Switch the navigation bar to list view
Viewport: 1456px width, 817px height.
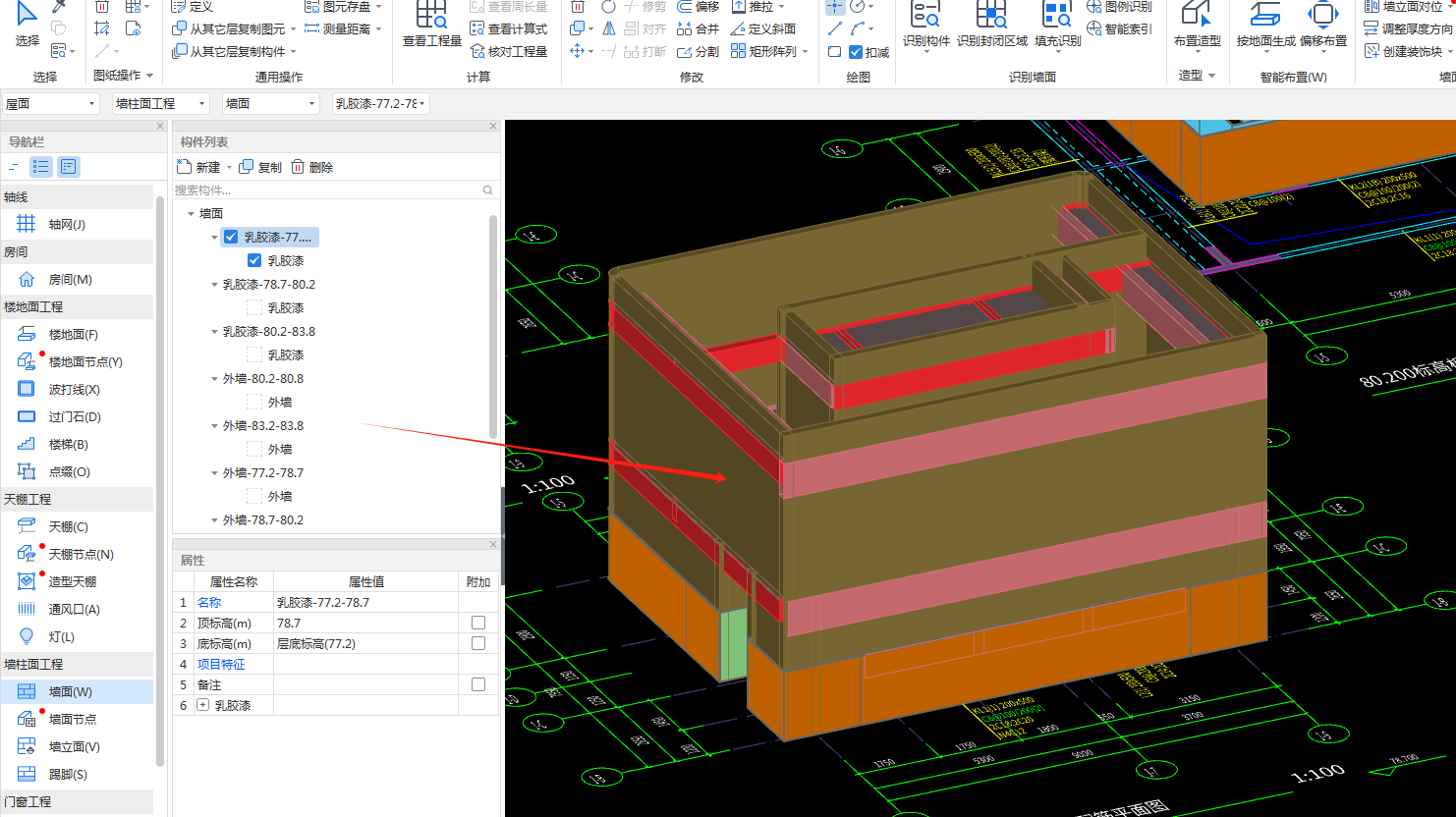40,167
